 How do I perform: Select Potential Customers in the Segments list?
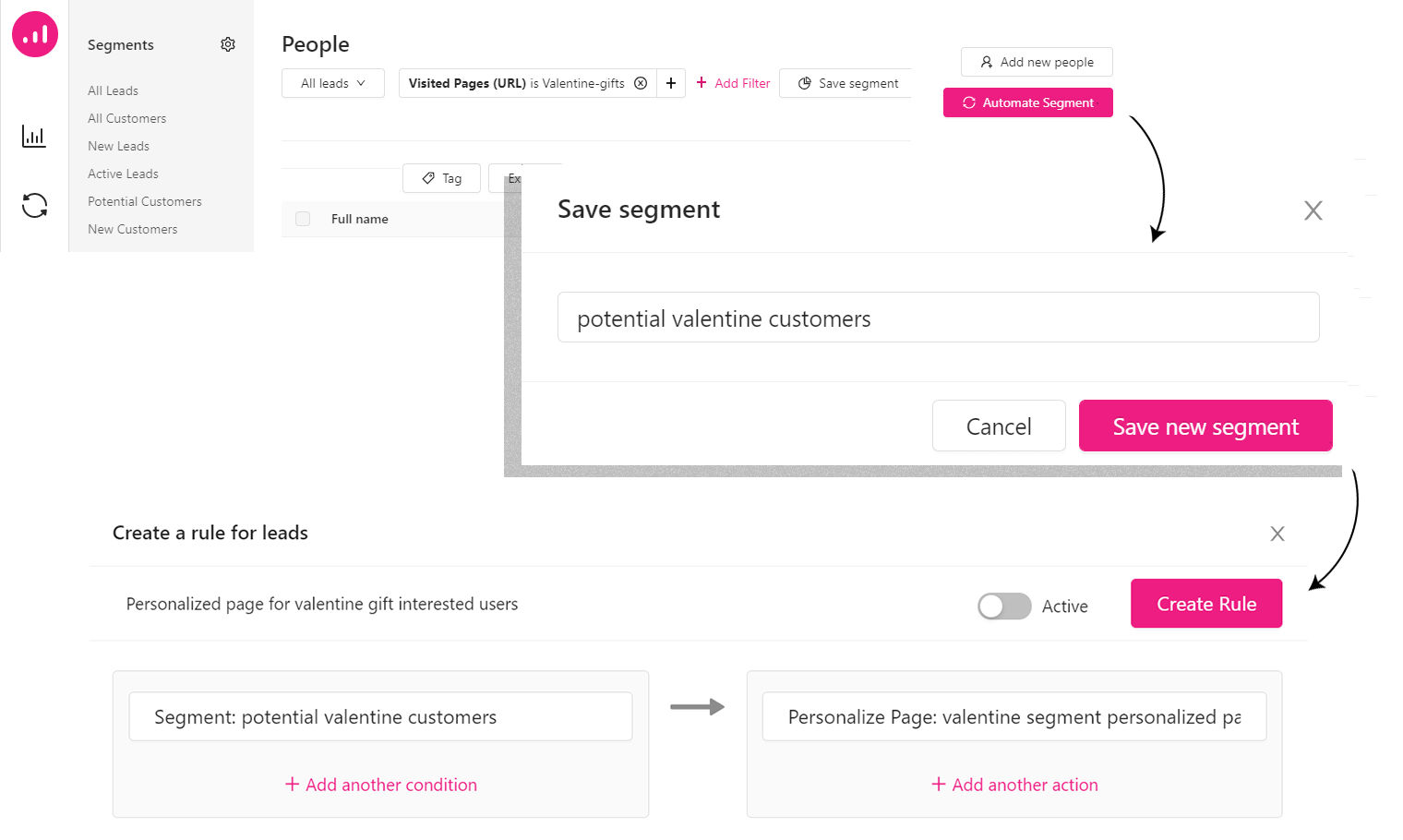144,201
